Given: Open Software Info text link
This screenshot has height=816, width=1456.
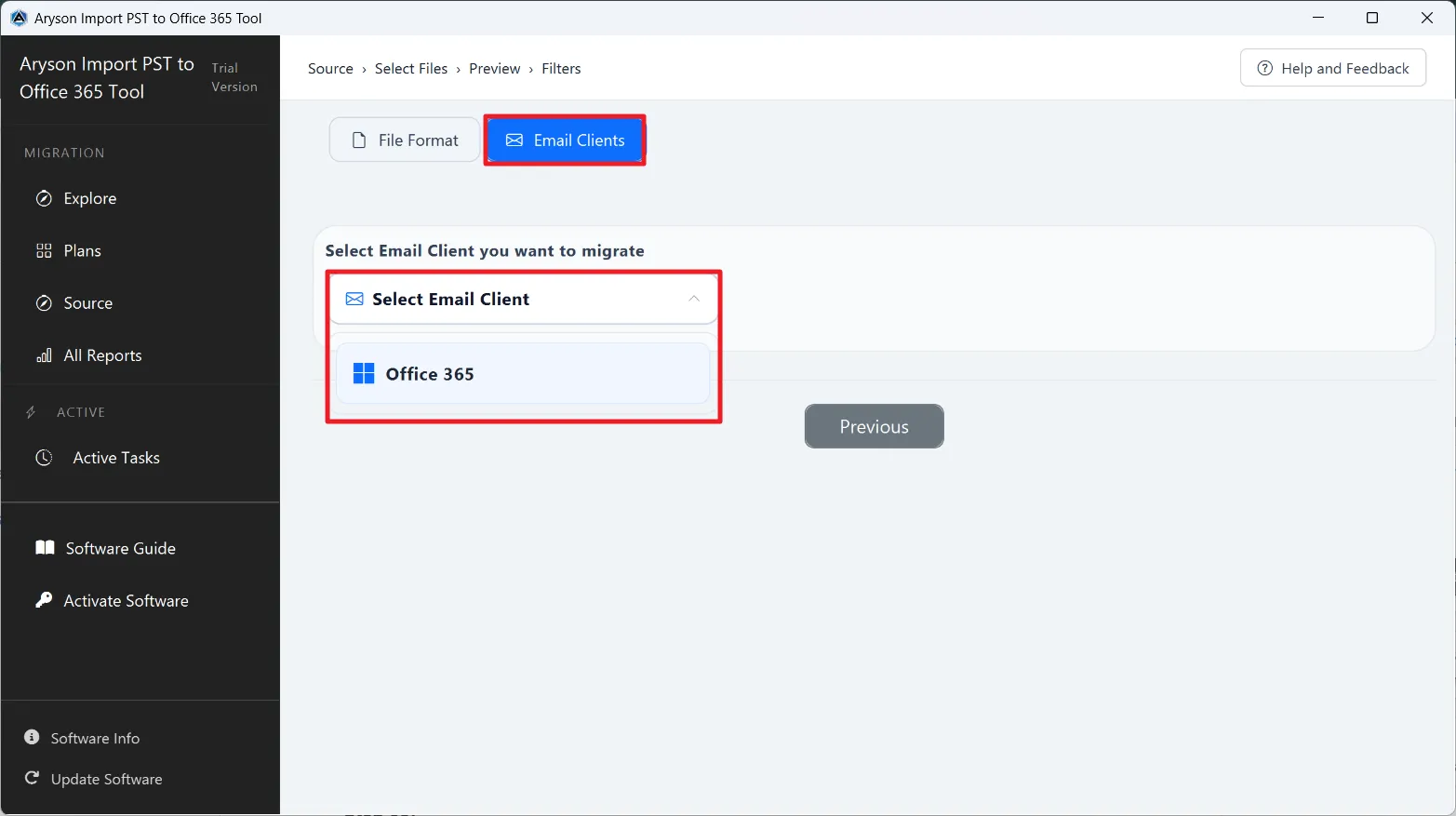Looking at the screenshot, I should pos(95,738).
